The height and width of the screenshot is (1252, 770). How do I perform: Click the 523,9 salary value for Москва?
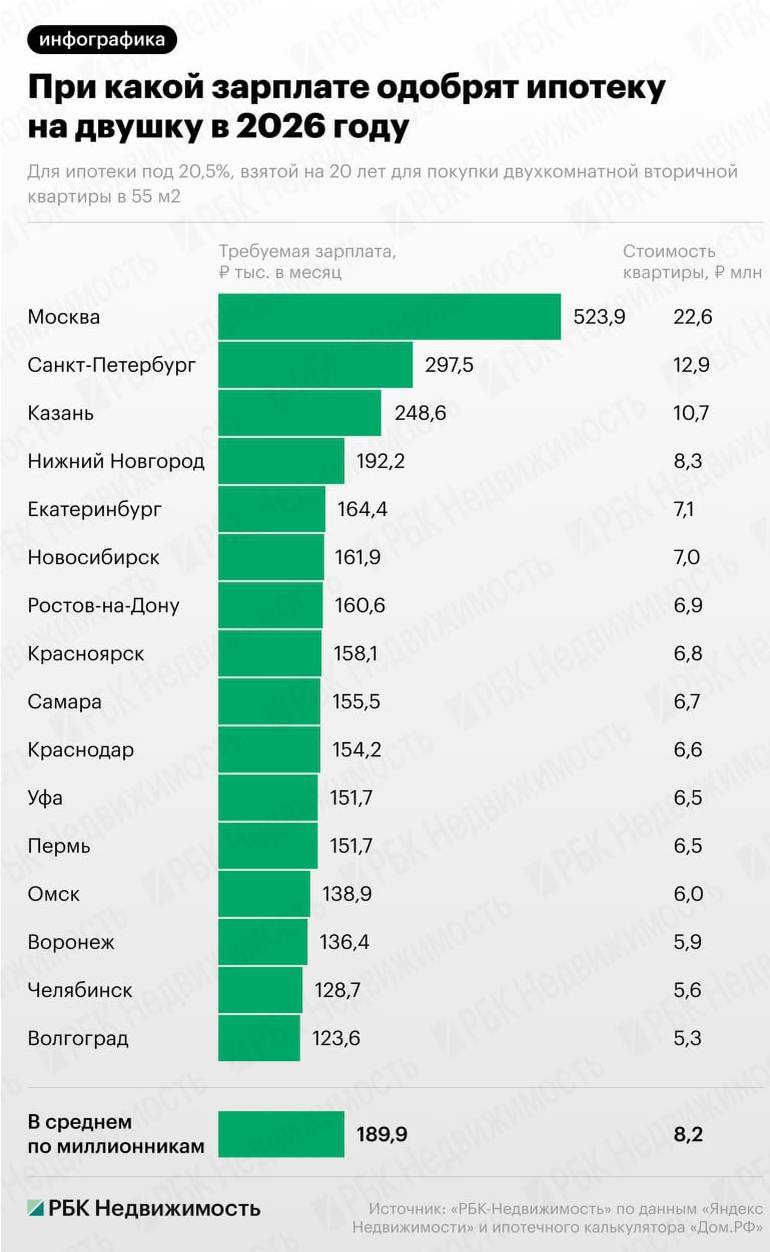point(599,317)
